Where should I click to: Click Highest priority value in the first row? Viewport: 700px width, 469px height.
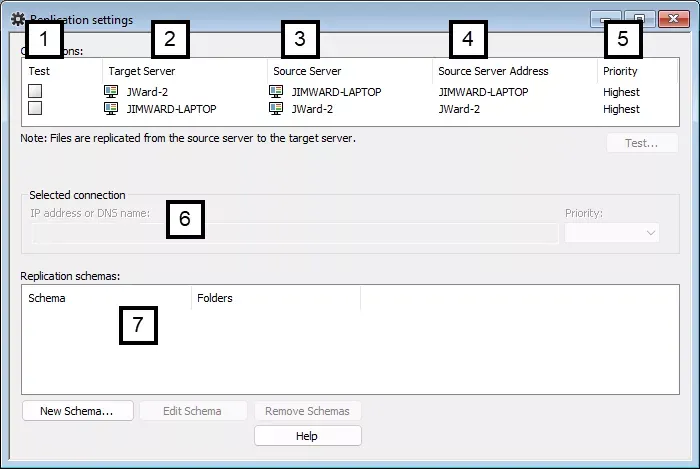click(621, 92)
